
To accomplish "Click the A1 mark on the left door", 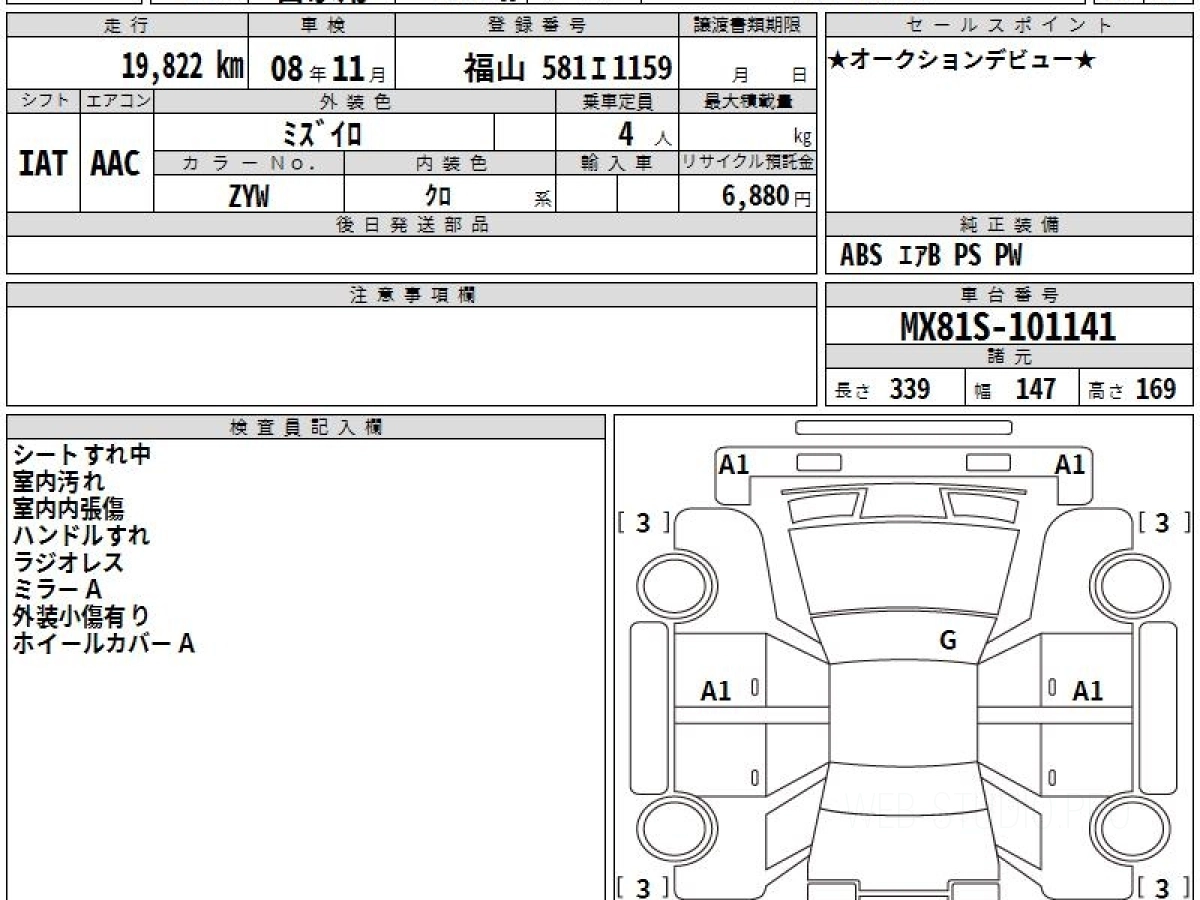I will 716,690.
